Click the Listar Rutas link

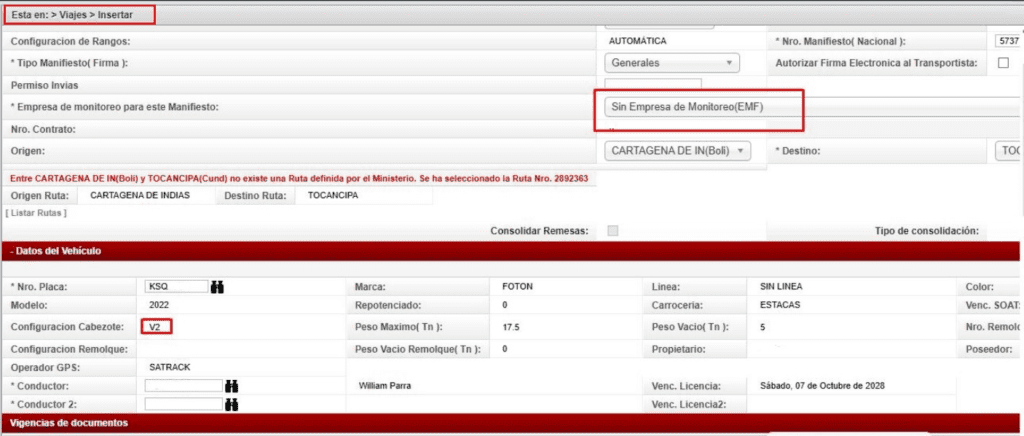pyautogui.click(x=37, y=213)
